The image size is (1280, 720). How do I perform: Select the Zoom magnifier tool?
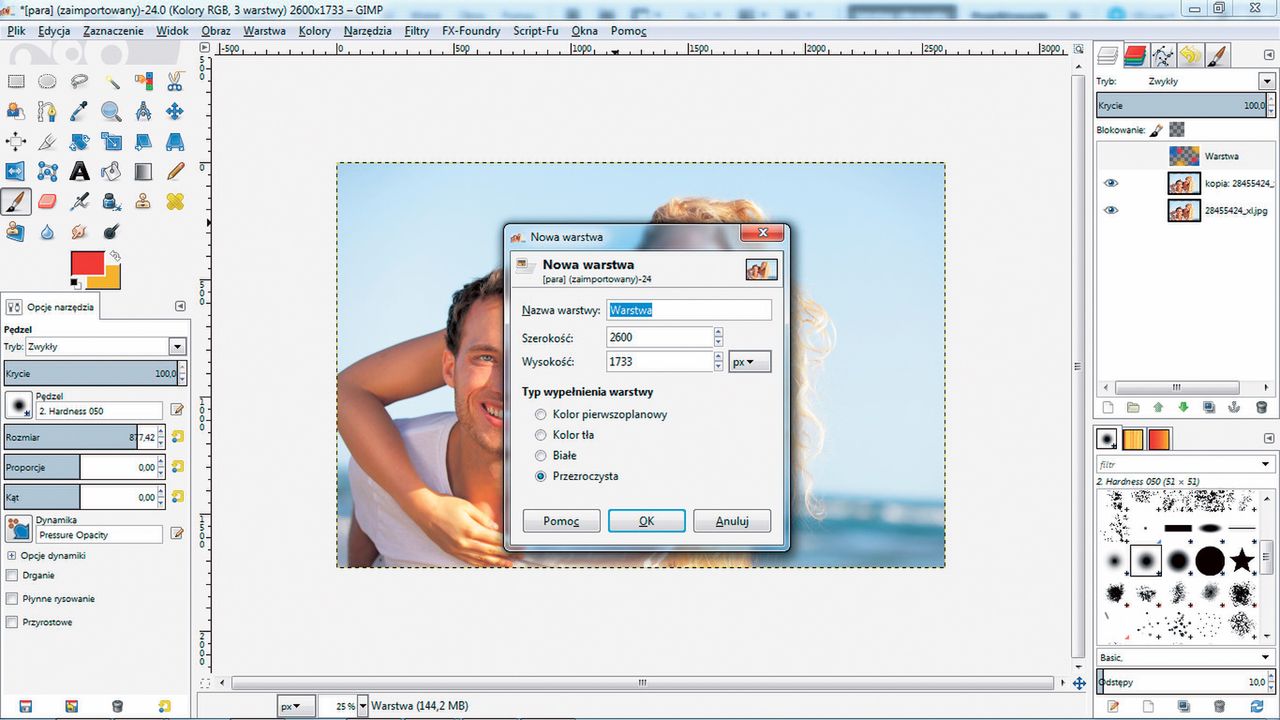pos(111,111)
